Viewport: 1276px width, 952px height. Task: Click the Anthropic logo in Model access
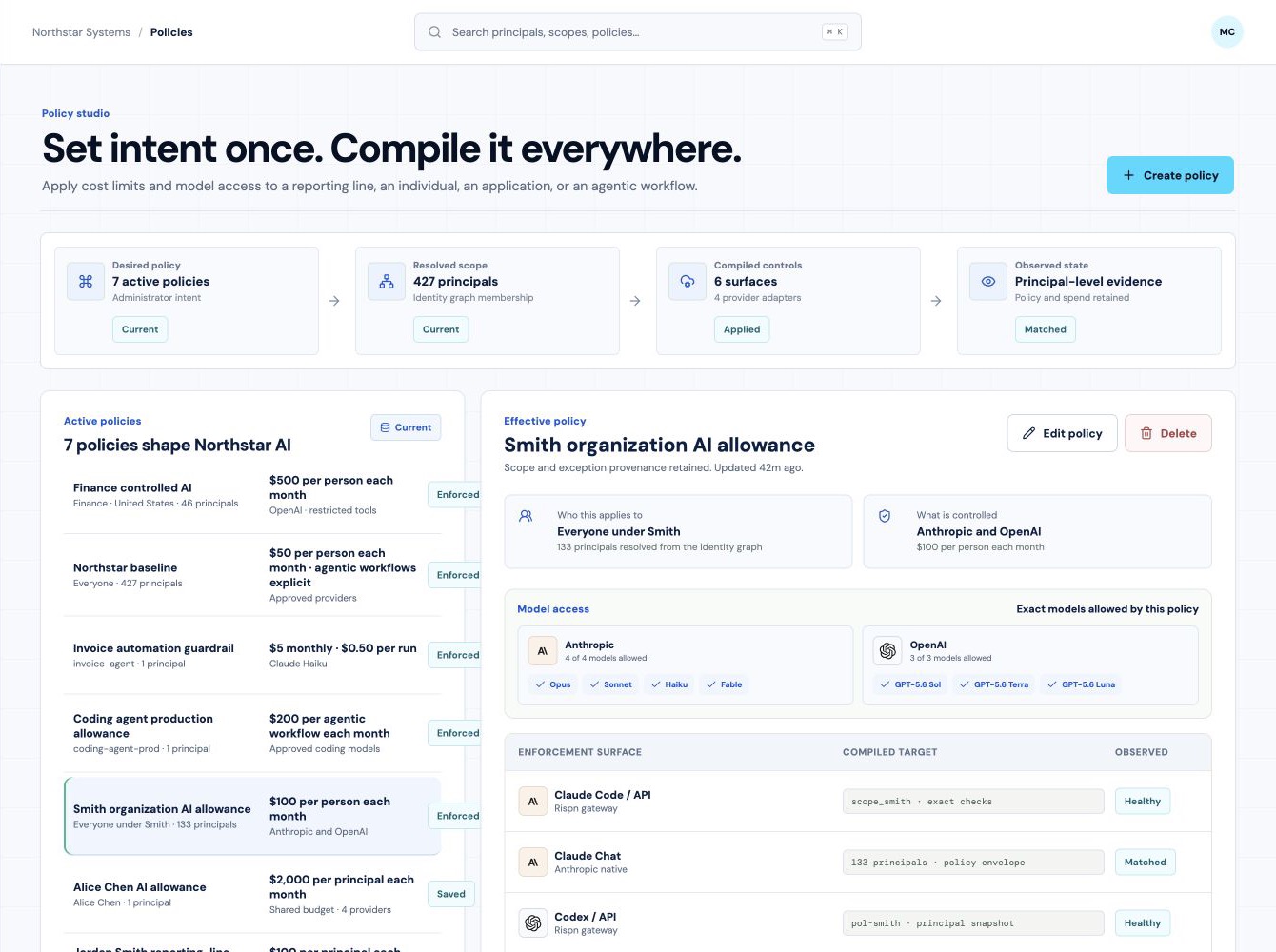coord(543,651)
